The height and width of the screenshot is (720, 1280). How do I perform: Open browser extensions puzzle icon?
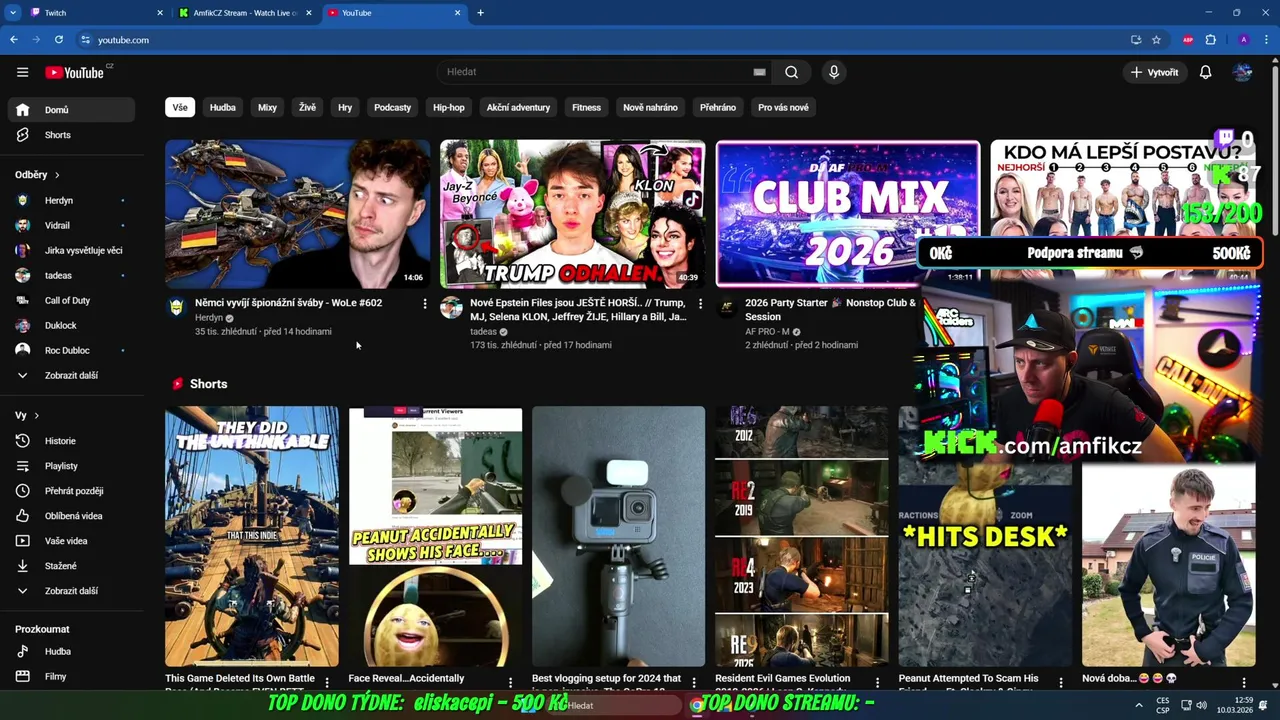tap(1210, 40)
